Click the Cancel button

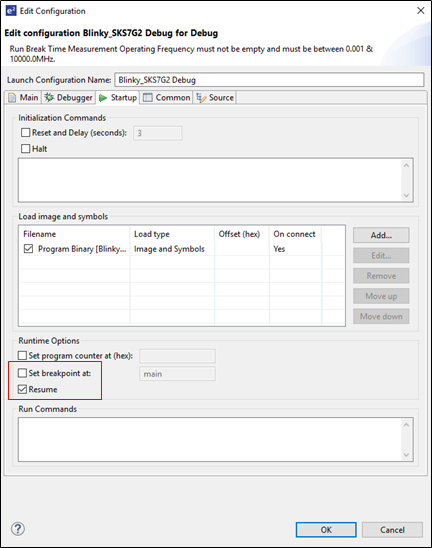[392, 530]
